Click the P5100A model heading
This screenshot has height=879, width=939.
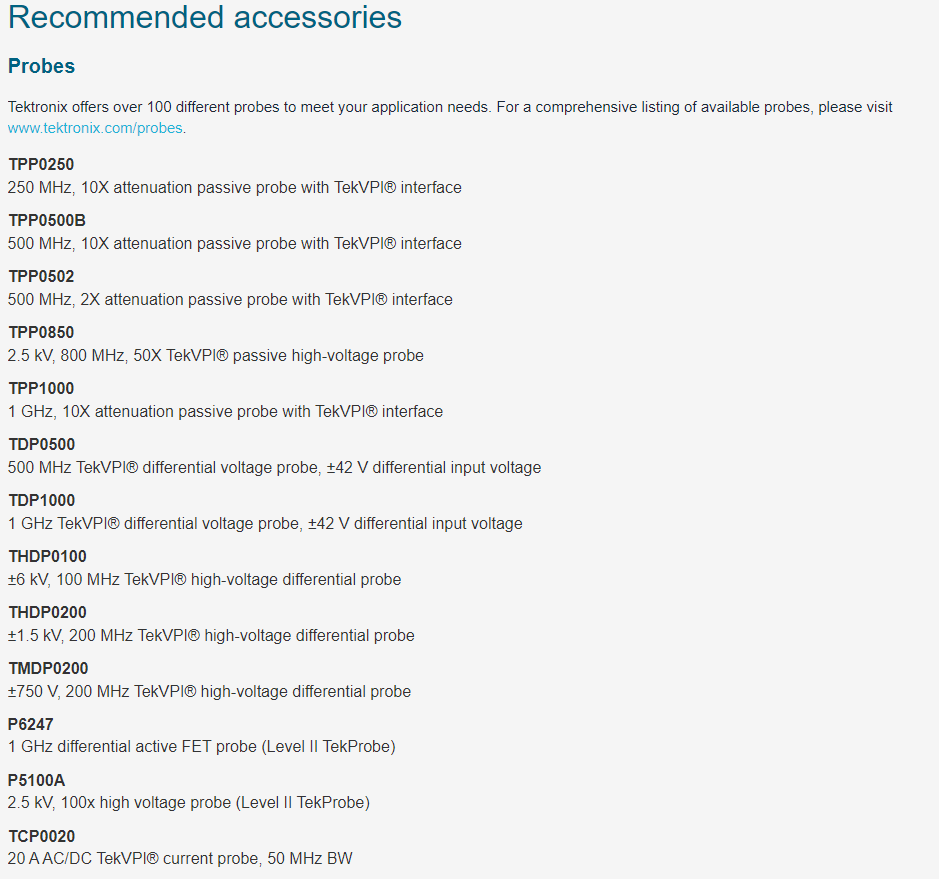[x=37, y=780]
